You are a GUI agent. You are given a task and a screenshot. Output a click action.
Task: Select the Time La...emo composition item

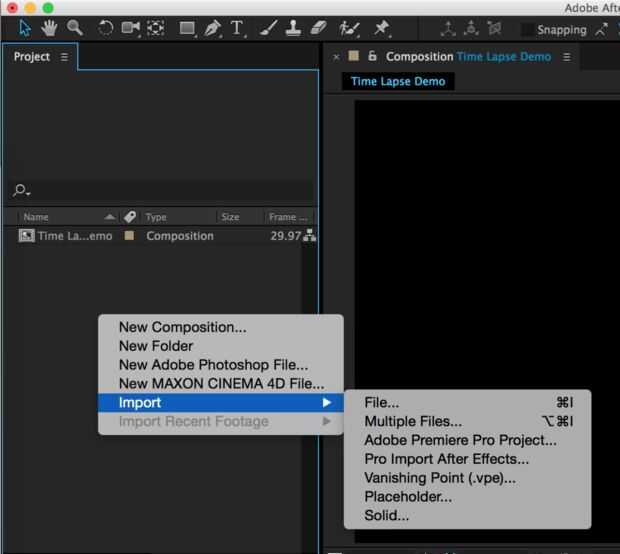(75, 236)
